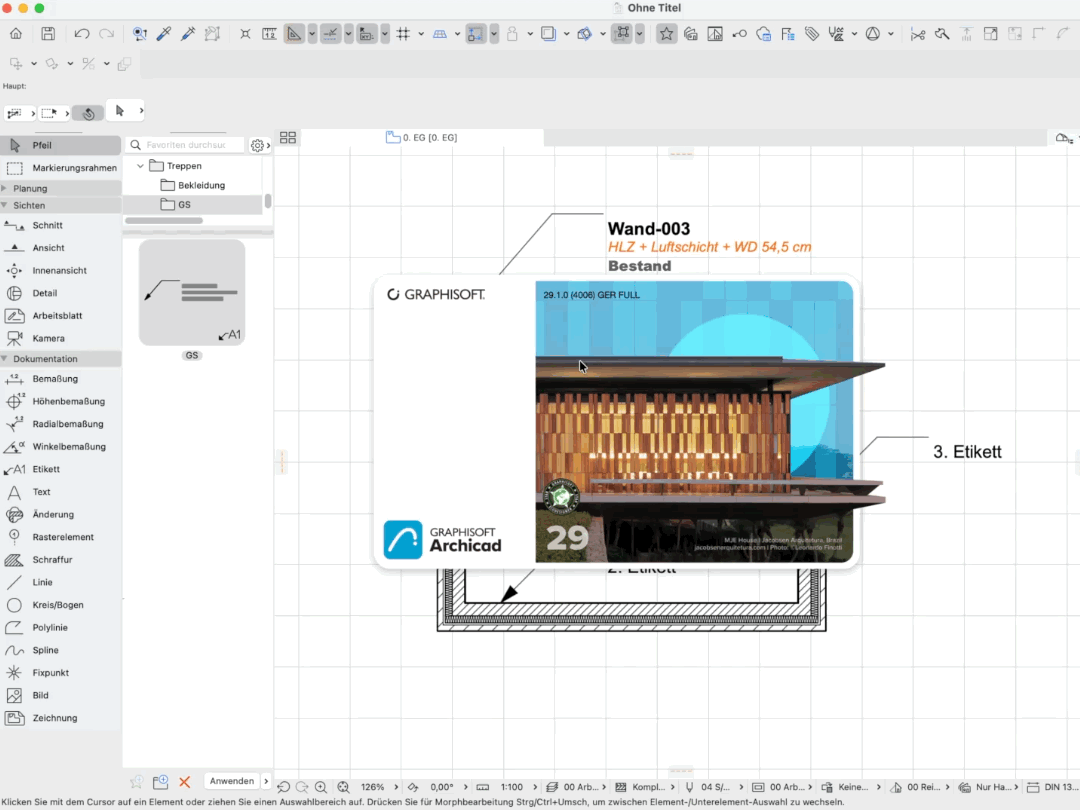Click the scissors split icon

click(x=917, y=34)
